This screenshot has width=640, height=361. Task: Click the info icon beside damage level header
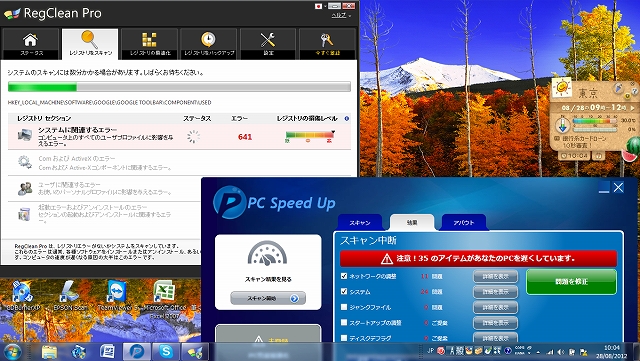[347, 118]
